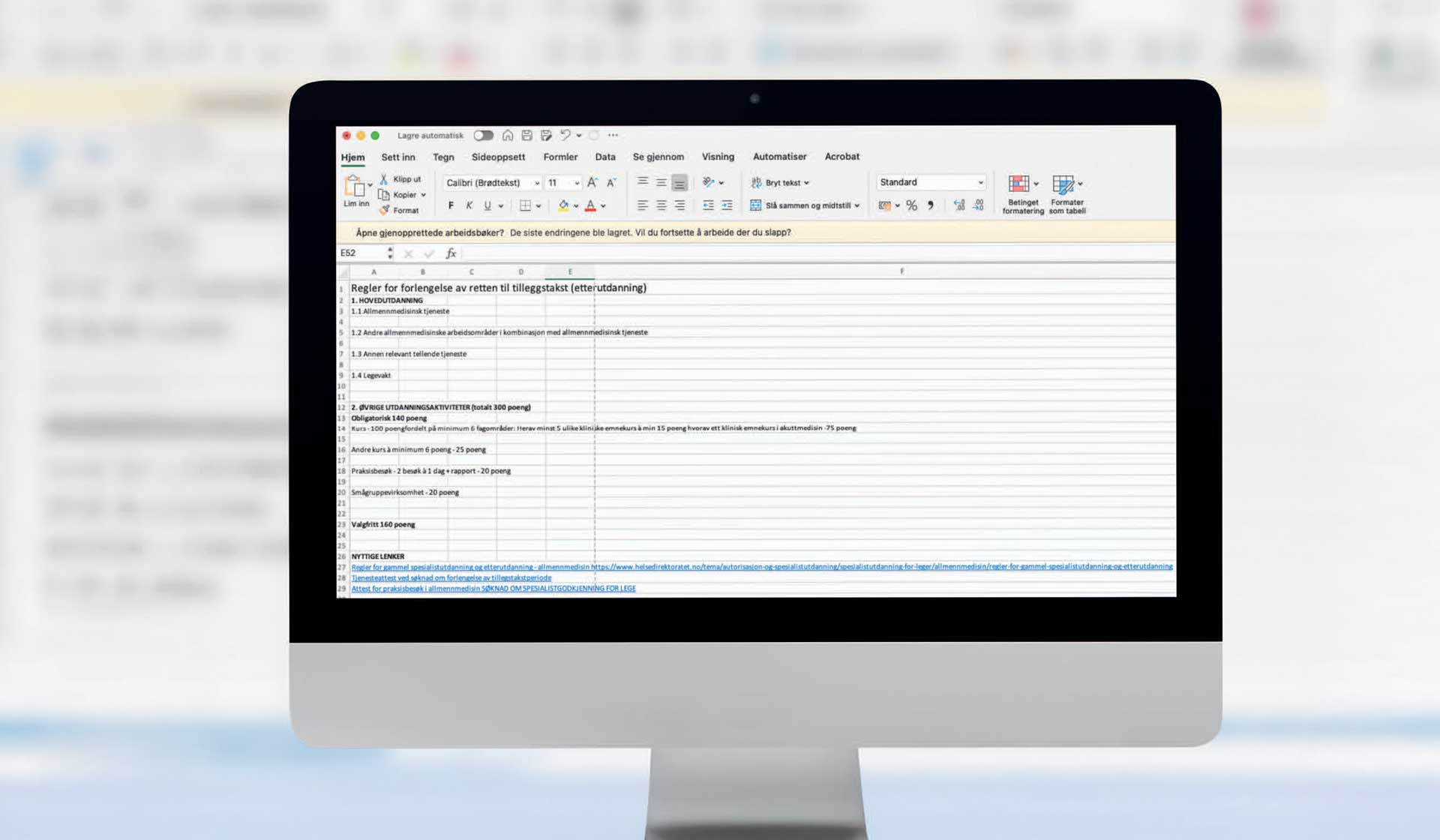Click the Format painter brush icon

(x=385, y=211)
